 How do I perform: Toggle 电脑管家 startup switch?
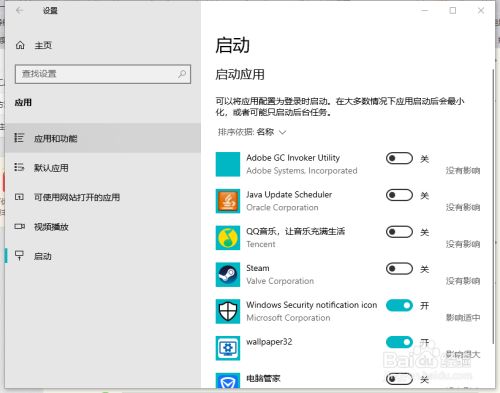pos(399,379)
